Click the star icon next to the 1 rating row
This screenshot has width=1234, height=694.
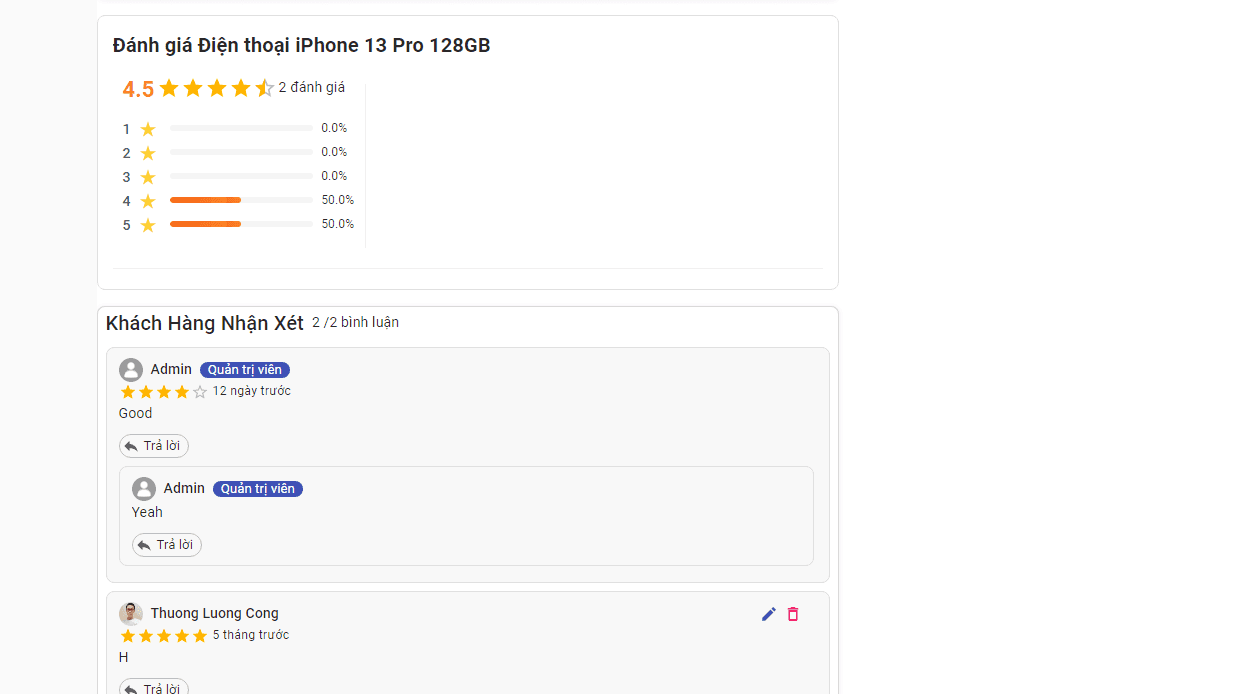(x=148, y=129)
